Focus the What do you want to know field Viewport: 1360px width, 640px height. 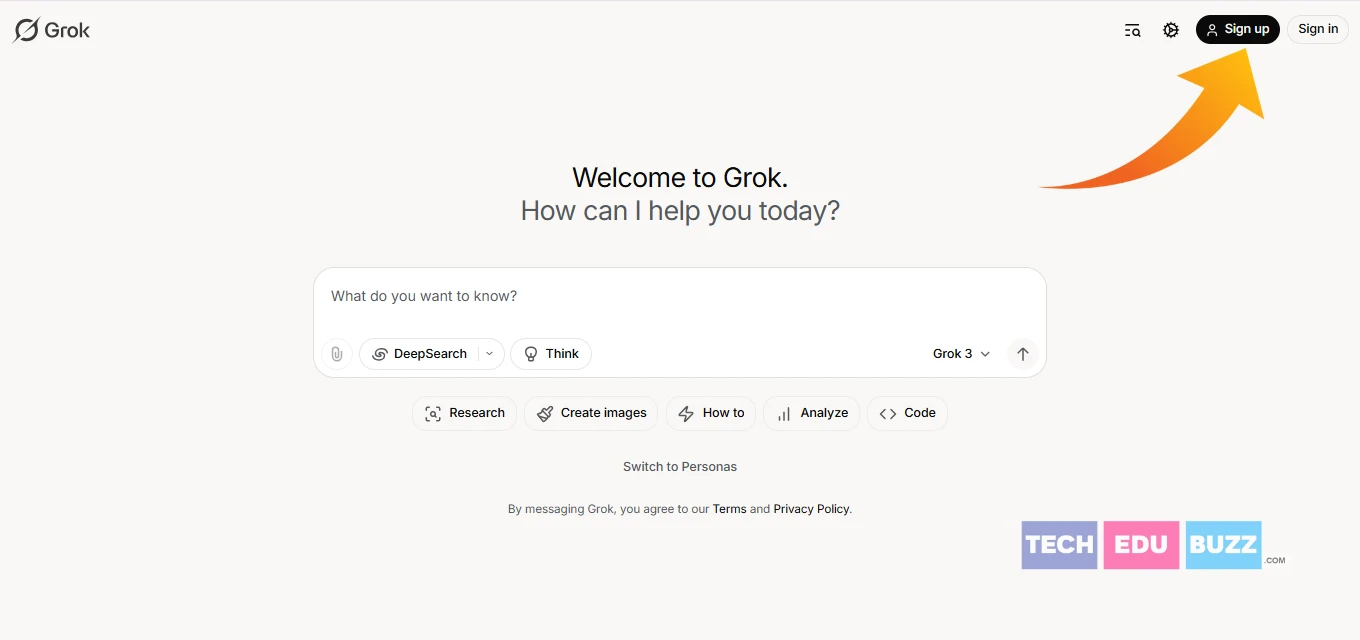(680, 297)
